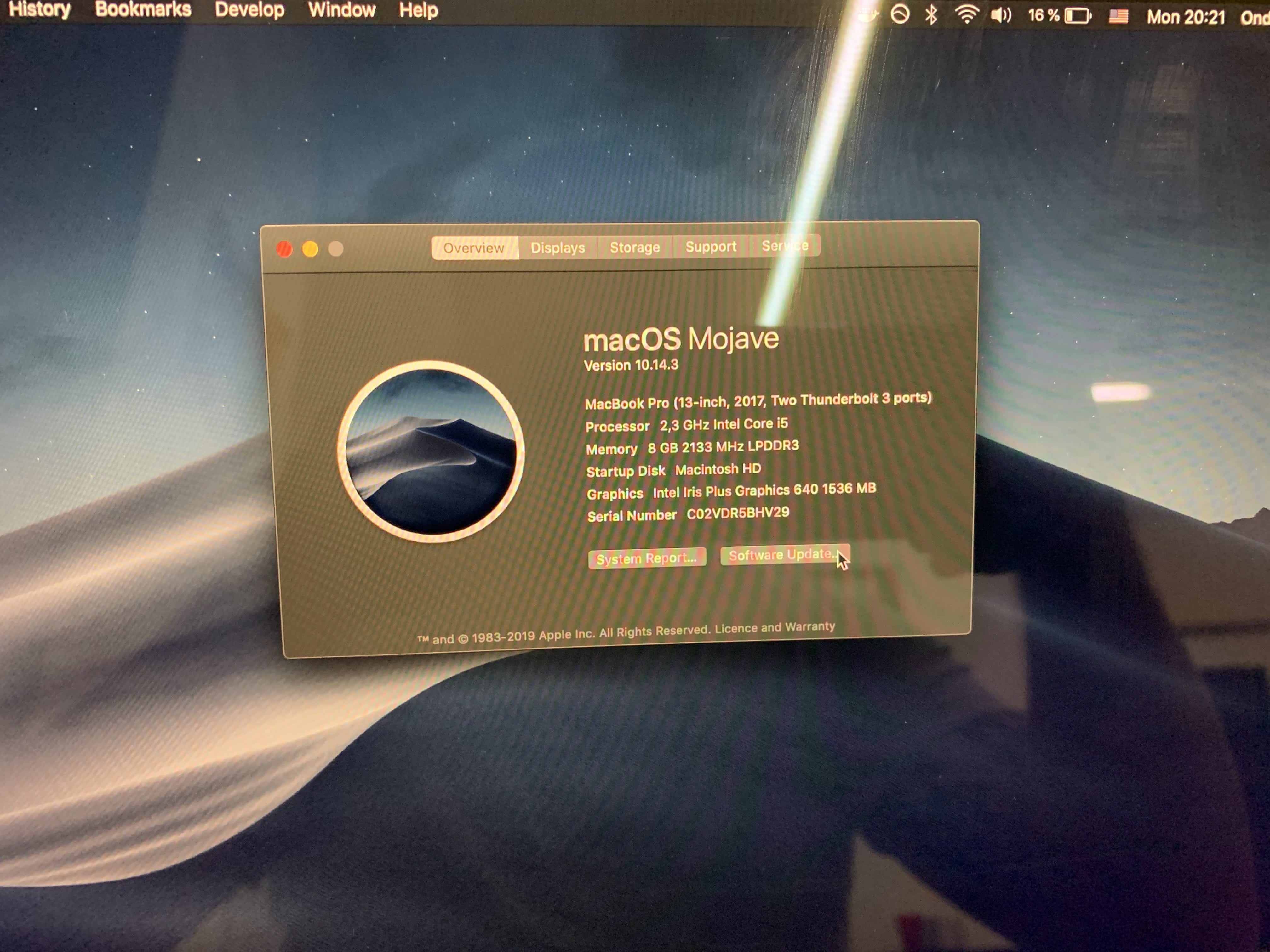Click the Bluetooth menu bar icon
Viewport: 1270px width, 952px height.
(x=931, y=14)
